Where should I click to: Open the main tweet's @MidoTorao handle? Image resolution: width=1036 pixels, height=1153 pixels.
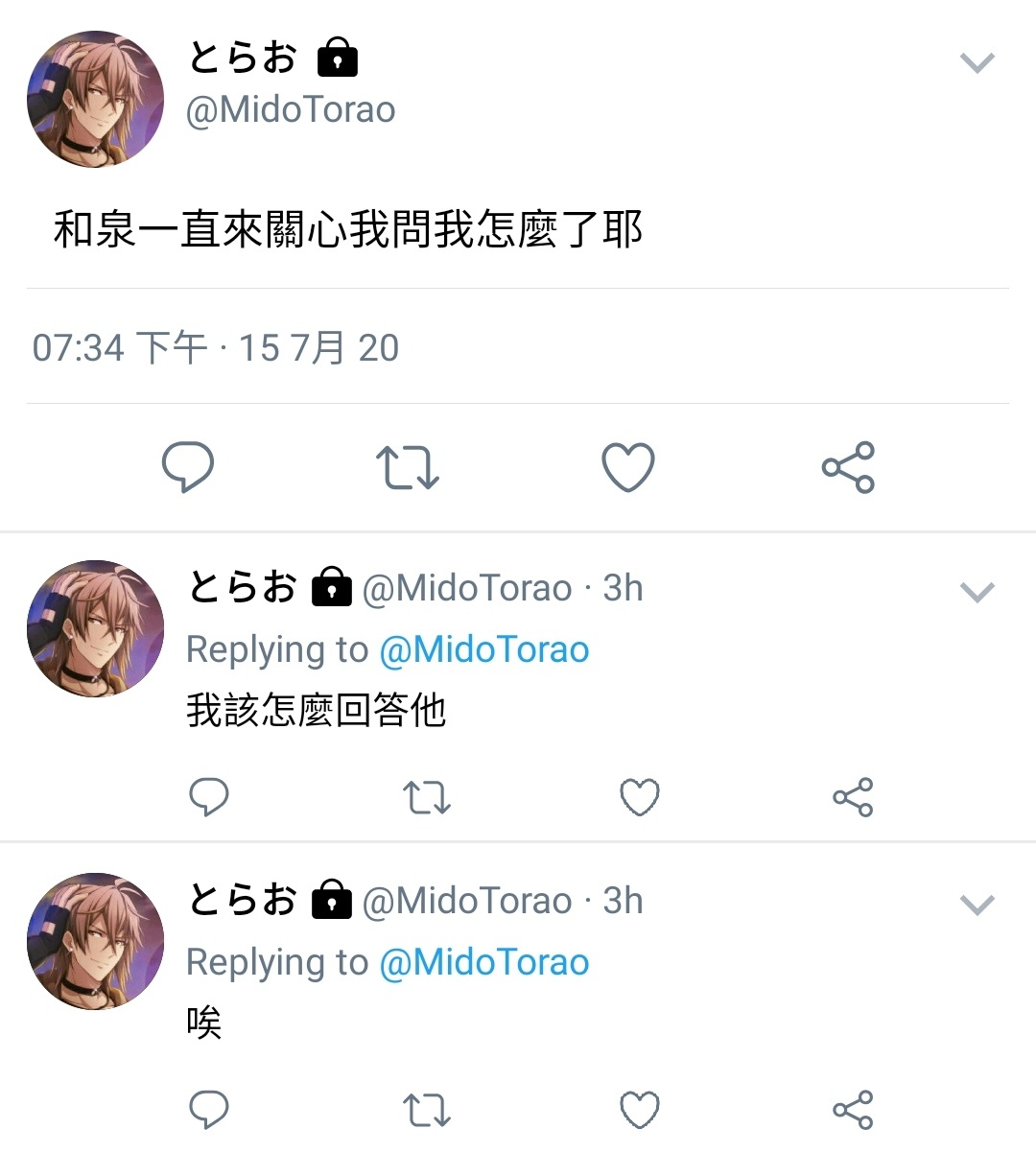pyautogui.click(x=291, y=110)
